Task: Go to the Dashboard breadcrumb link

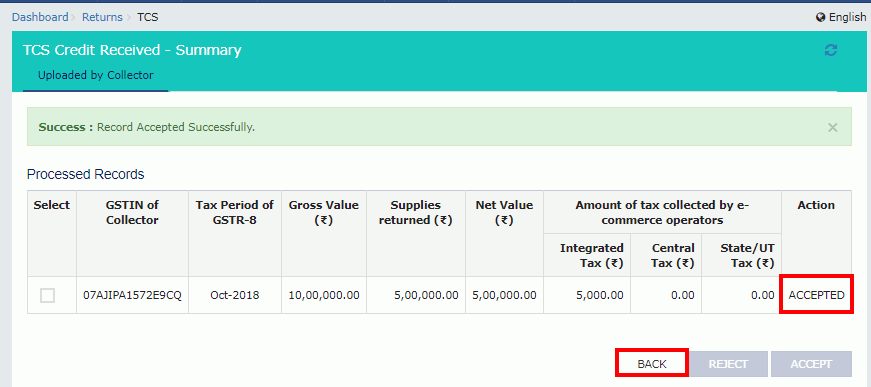Action: click(40, 17)
